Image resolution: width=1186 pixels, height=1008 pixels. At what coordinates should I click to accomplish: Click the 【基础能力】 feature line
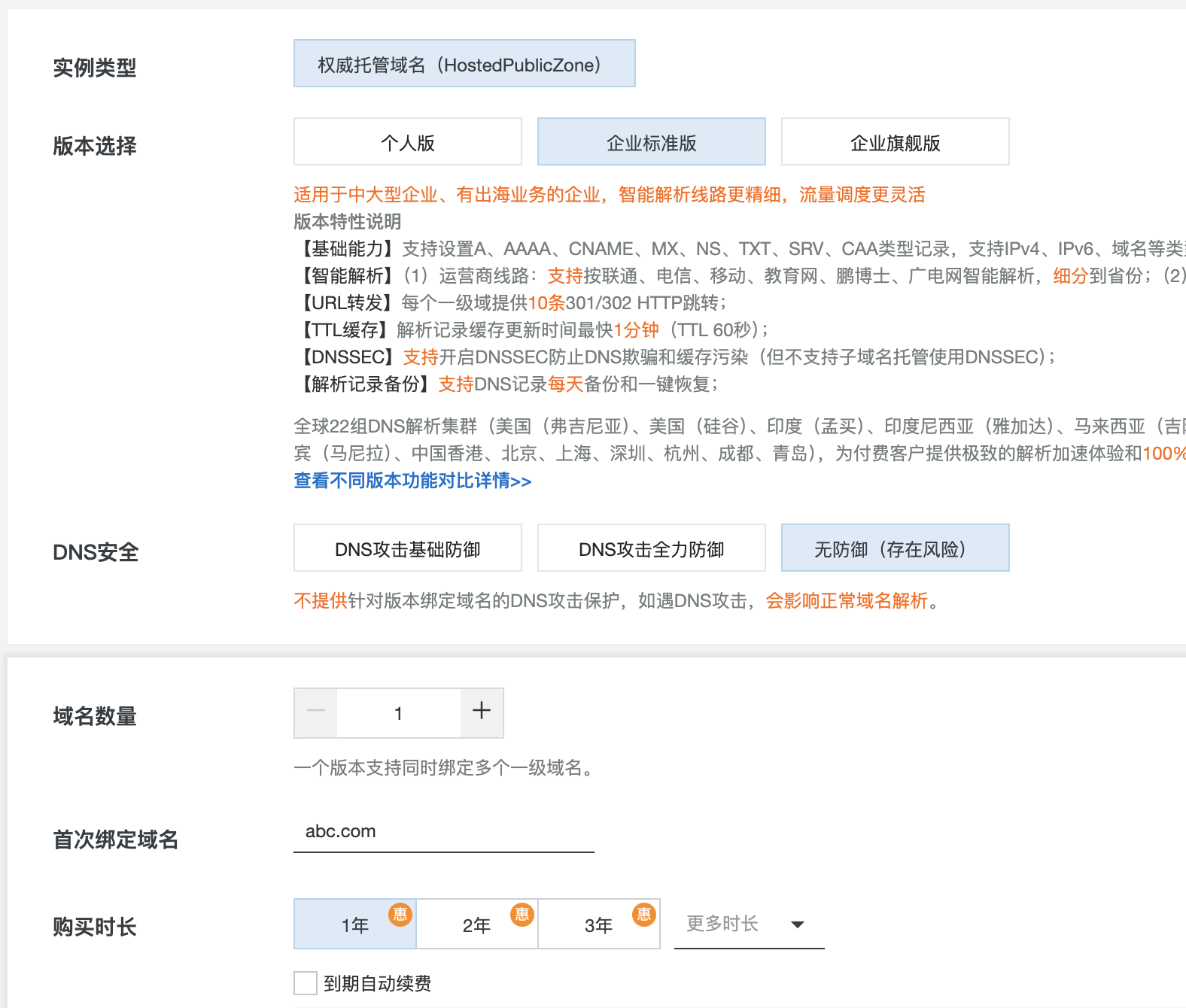[x=740, y=249]
